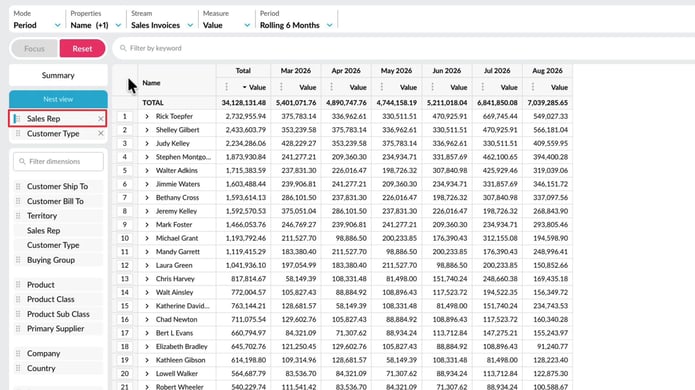The width and height of the screenshot is (695, 390).
Task: Expand the Shelley Gilbert row
Action: (x=147, y=130)
